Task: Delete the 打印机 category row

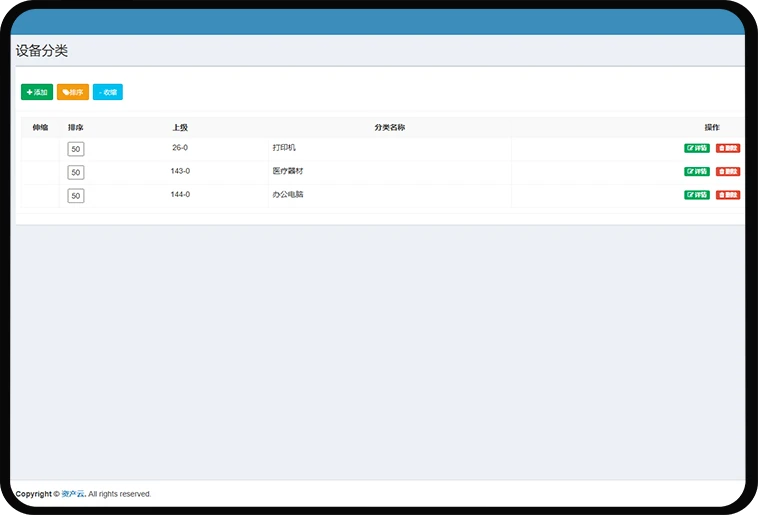Action: pos(728,148)
